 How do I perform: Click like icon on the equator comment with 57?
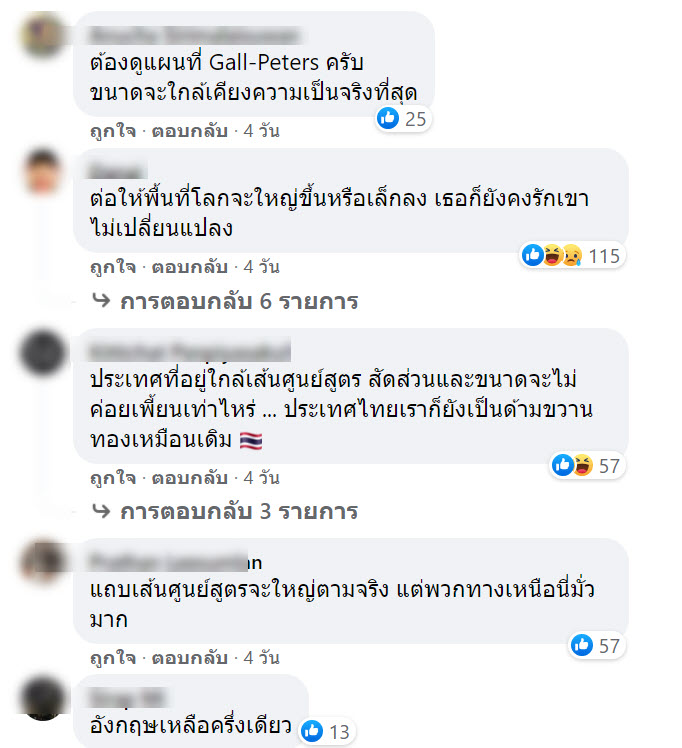pos(582,645)
